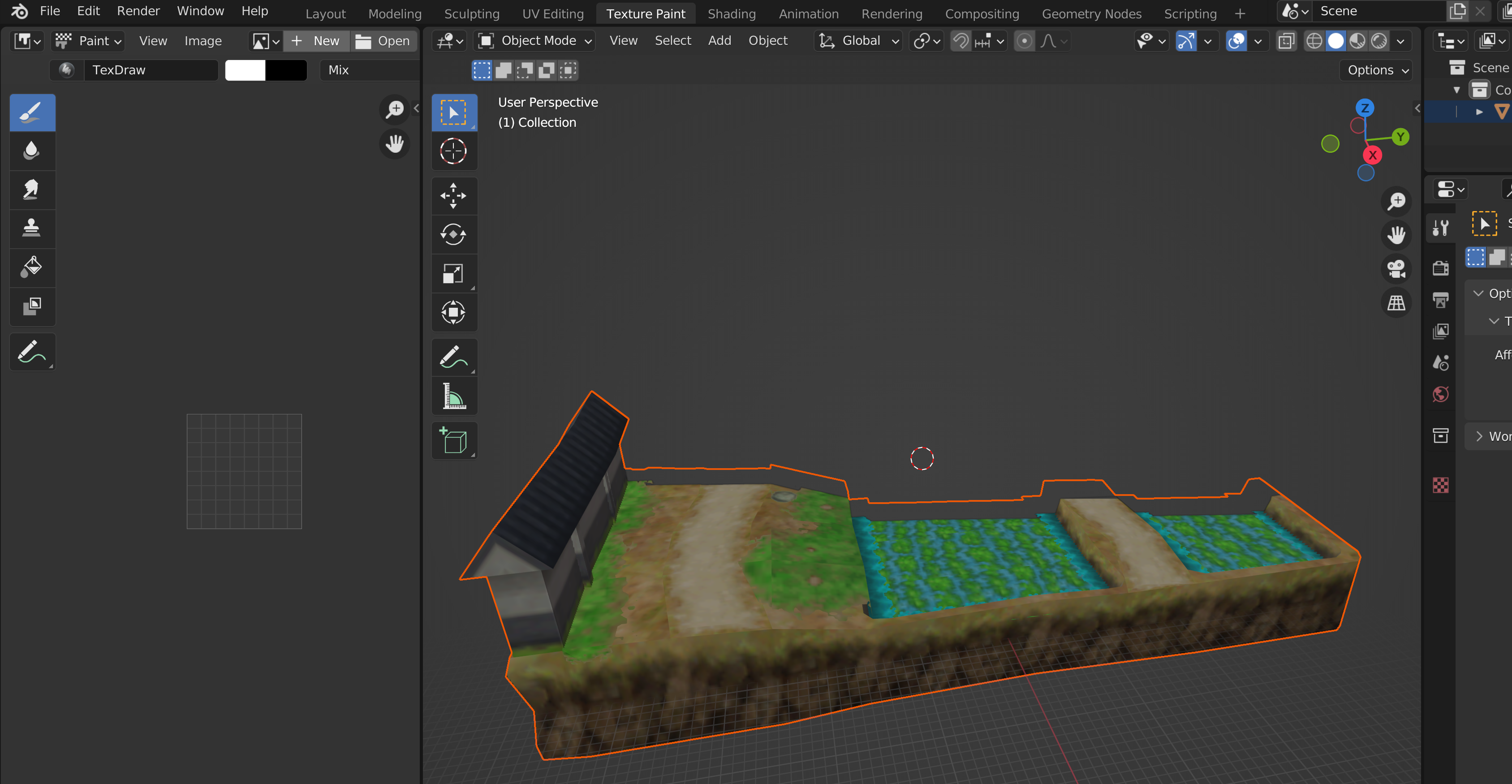Toggle perspective/orthographic grid view icon

tap(1396, 303)
